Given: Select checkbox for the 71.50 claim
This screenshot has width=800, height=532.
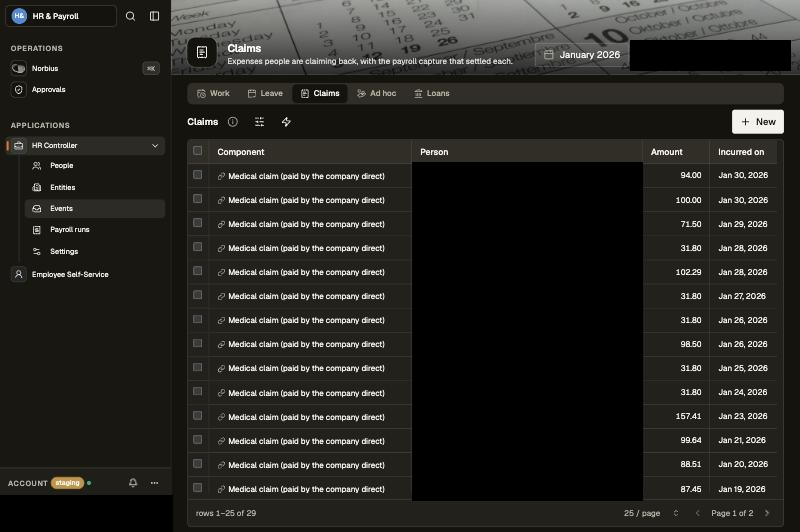Looking at the screenshot, I should click(197, 223).
